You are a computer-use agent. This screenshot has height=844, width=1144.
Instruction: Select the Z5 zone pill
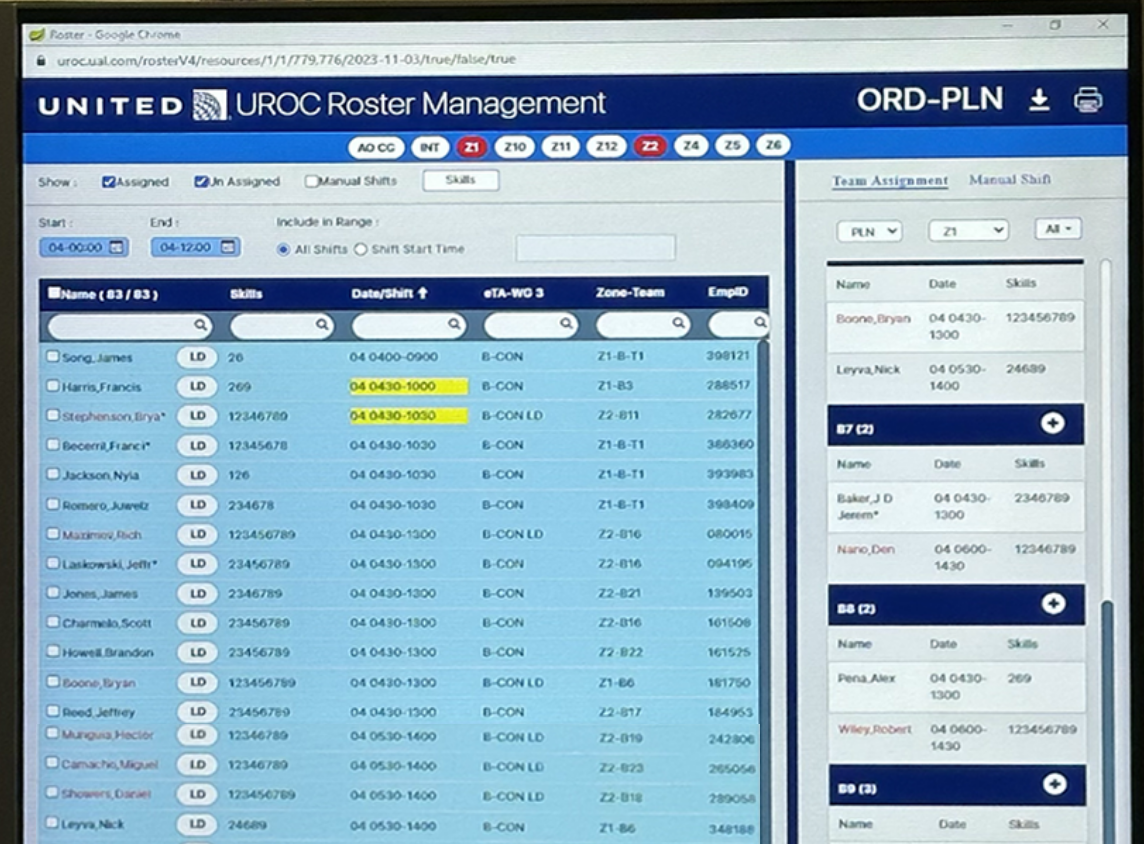[x=732, y=145]
